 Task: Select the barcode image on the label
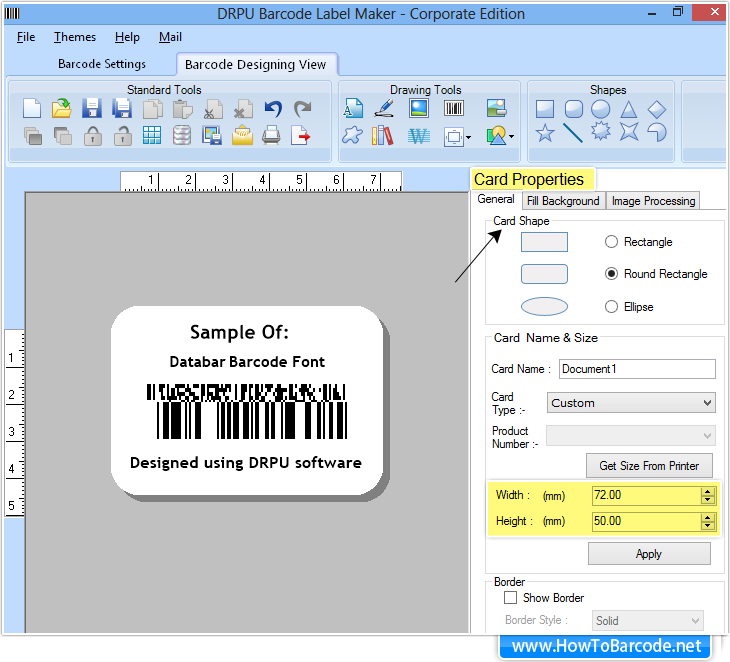coord(247,412)
